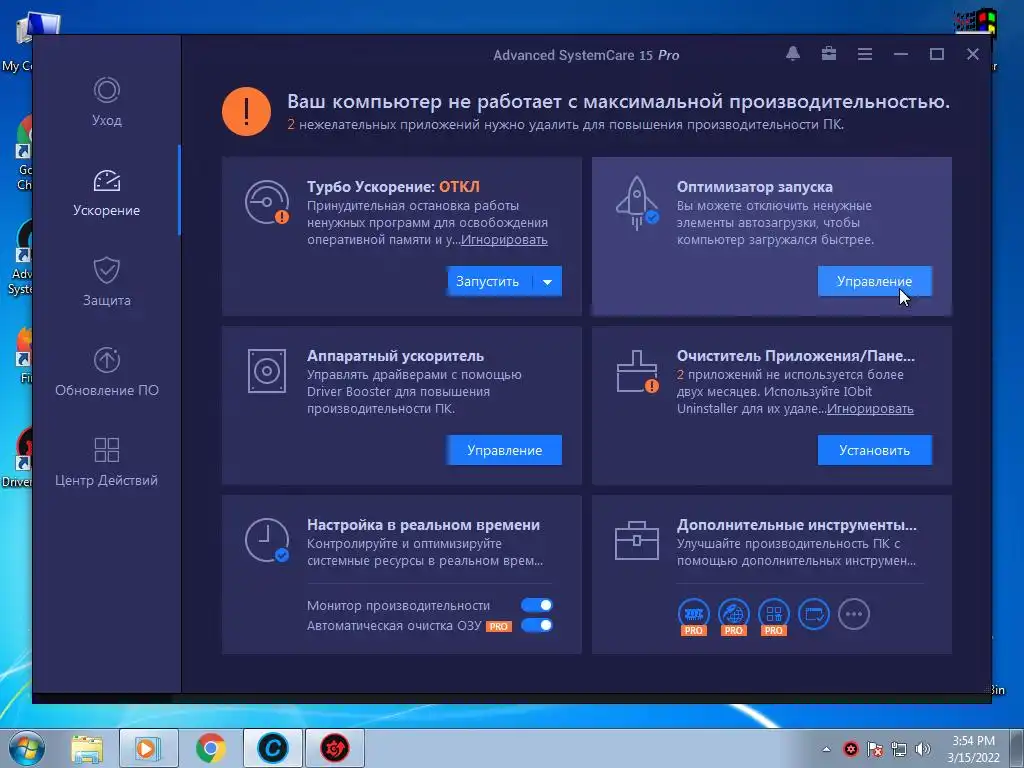Click the Дополнительные инструменты toolbox icon
1024x768 pixels.
point(637,540)
